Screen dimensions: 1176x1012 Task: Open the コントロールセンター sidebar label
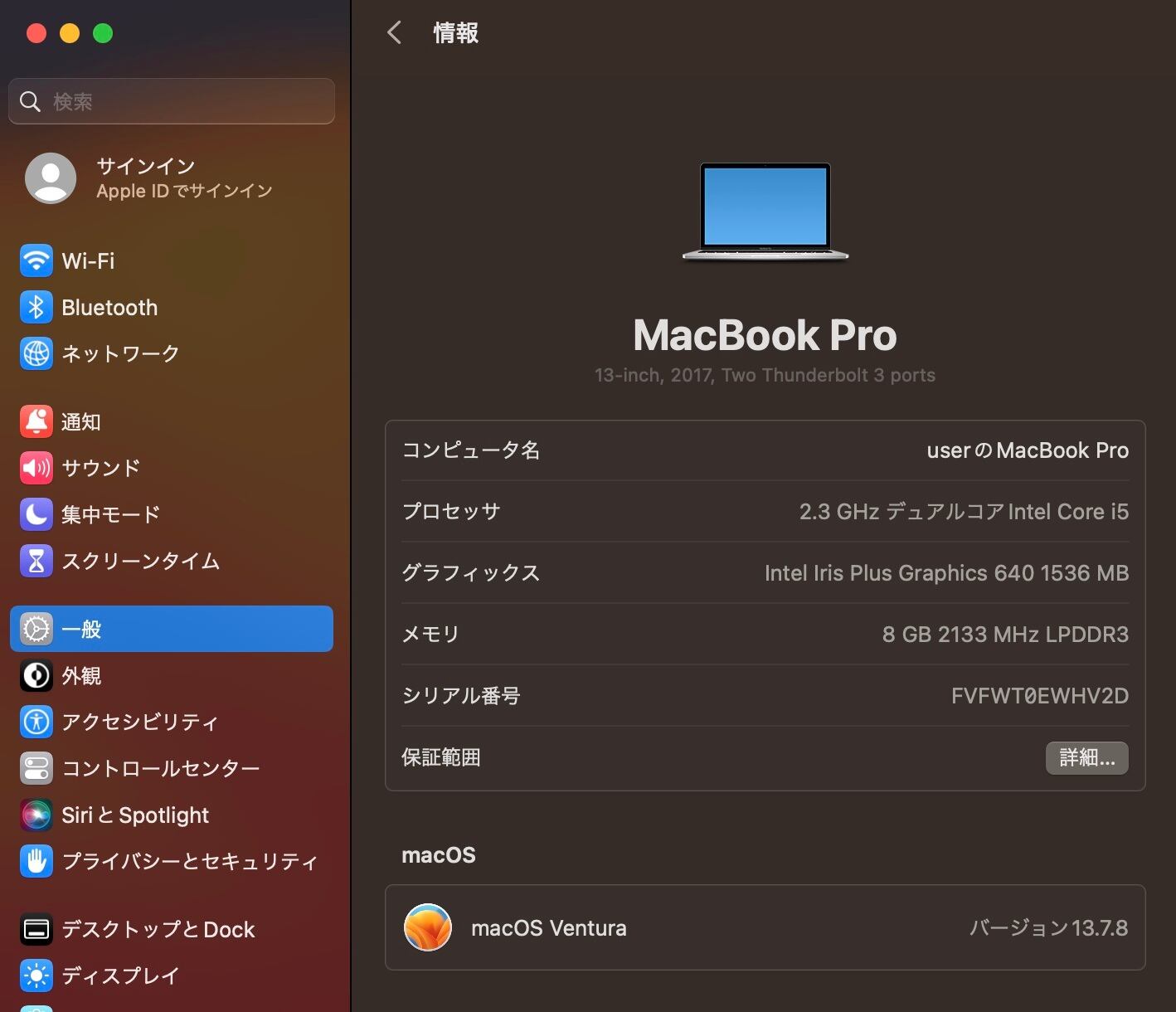coord(161,768)
